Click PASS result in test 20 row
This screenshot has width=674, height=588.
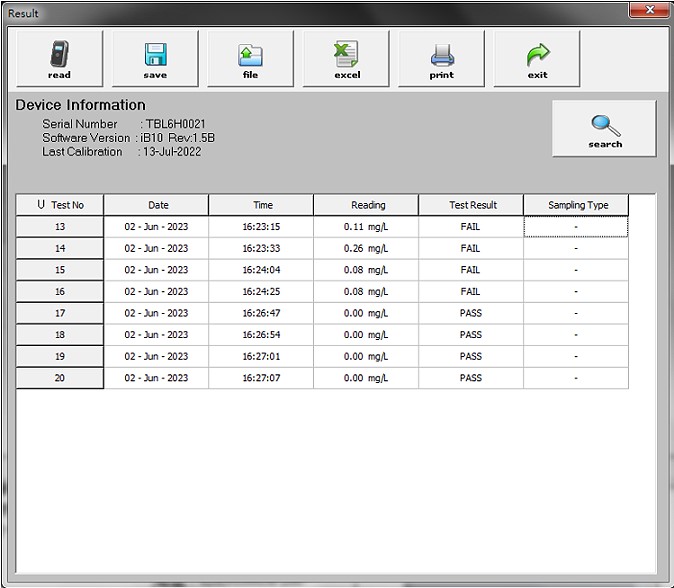click(471, 378)
